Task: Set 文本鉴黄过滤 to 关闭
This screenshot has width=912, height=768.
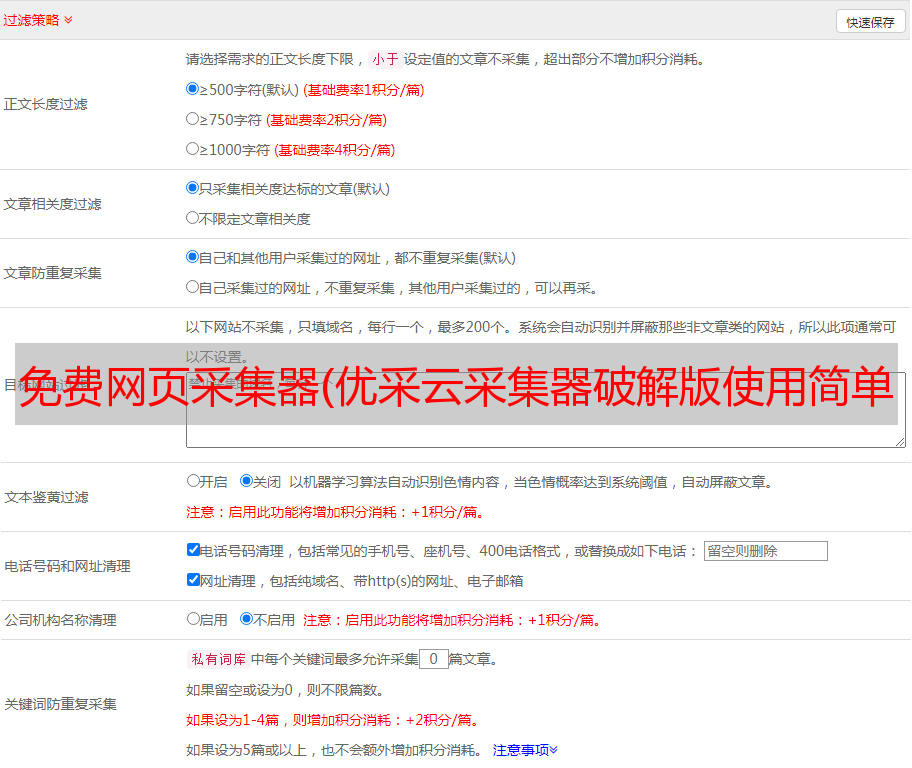Action: click(x=247, y=481)
